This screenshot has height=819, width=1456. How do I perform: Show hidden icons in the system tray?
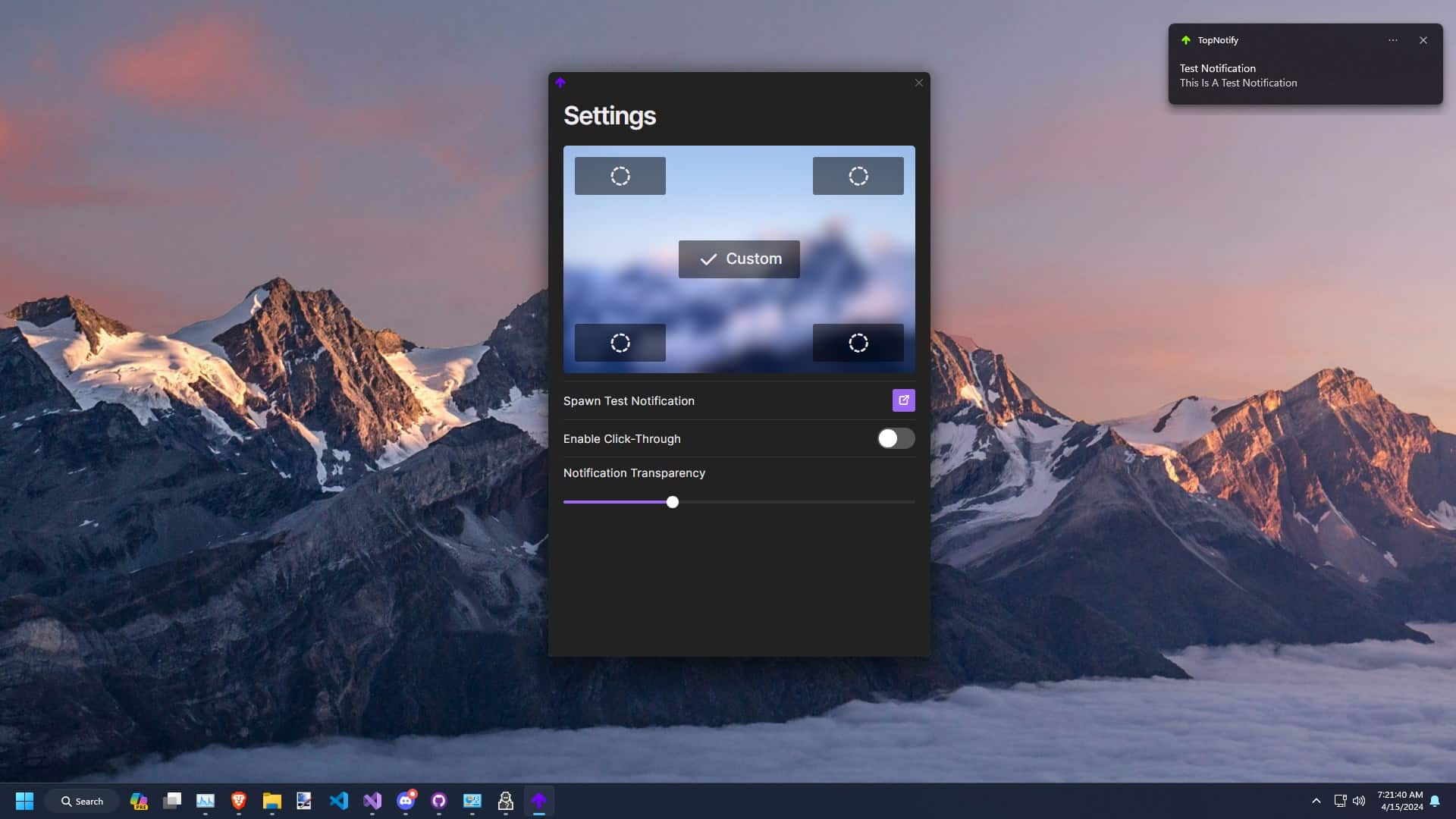[x=1317, y=800]
